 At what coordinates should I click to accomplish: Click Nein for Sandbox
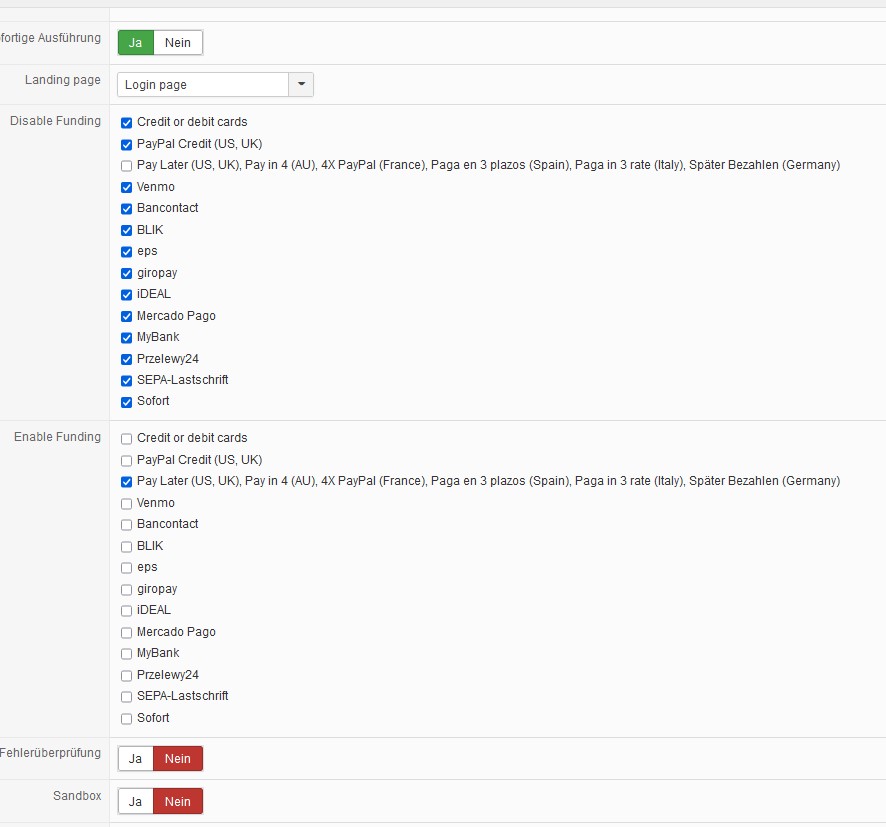pos(177,802)
